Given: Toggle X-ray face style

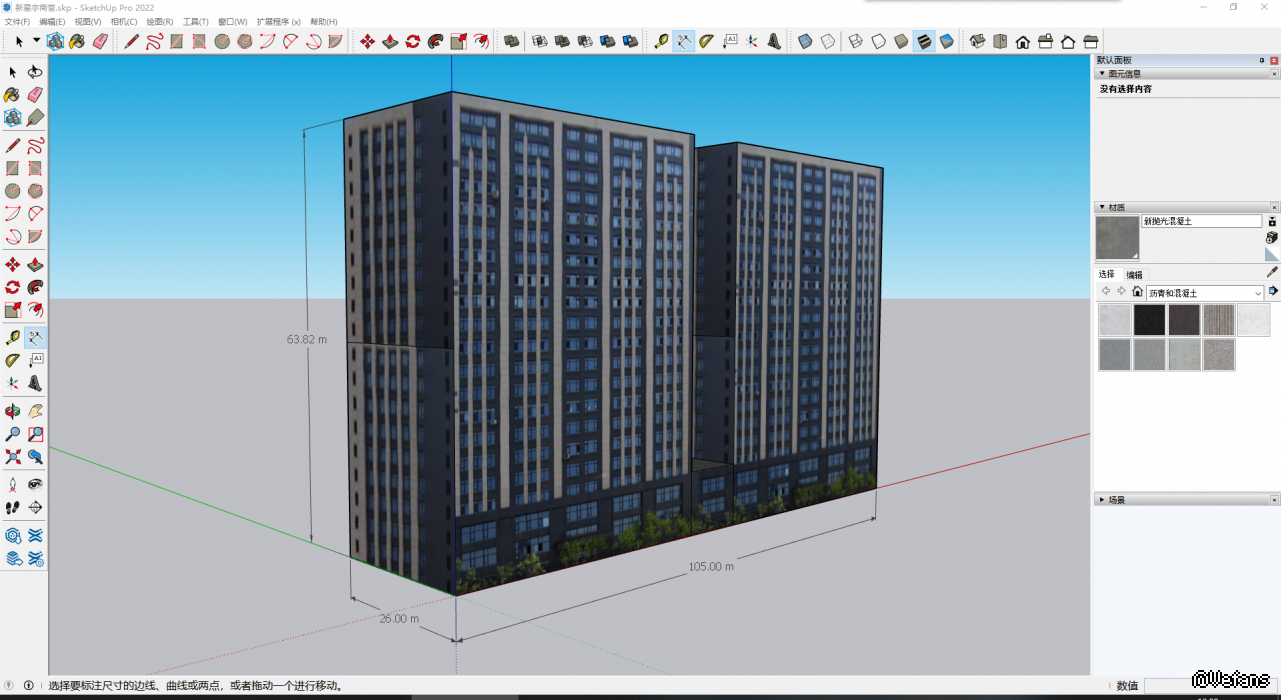Looking at the screenshot, I should pyautogui.click(x=805, y=41).
